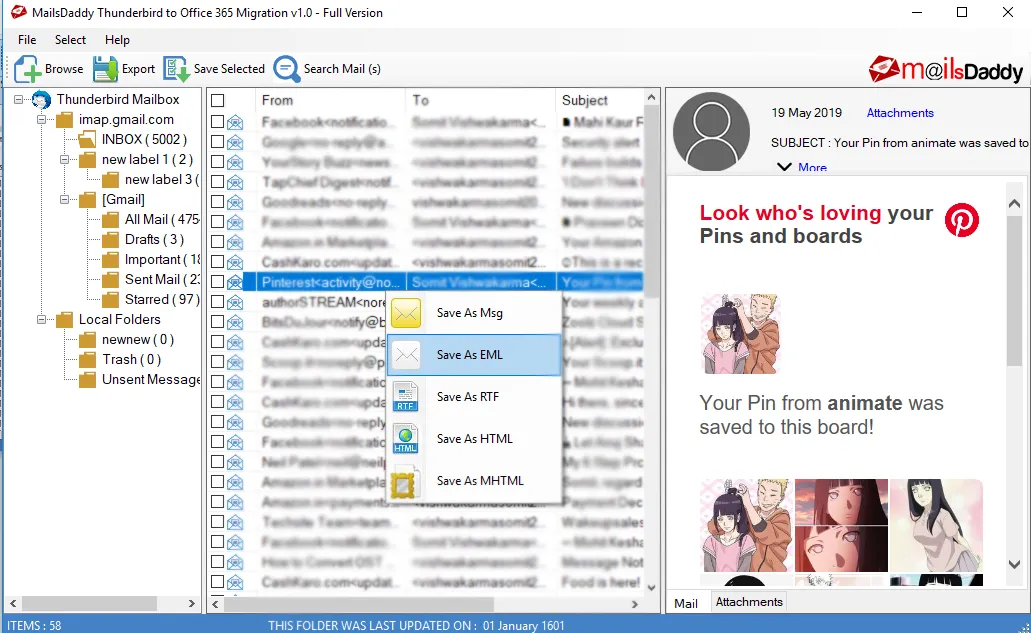Click the All Mail folder icon

pyautogui.click(x=110, y=220)
